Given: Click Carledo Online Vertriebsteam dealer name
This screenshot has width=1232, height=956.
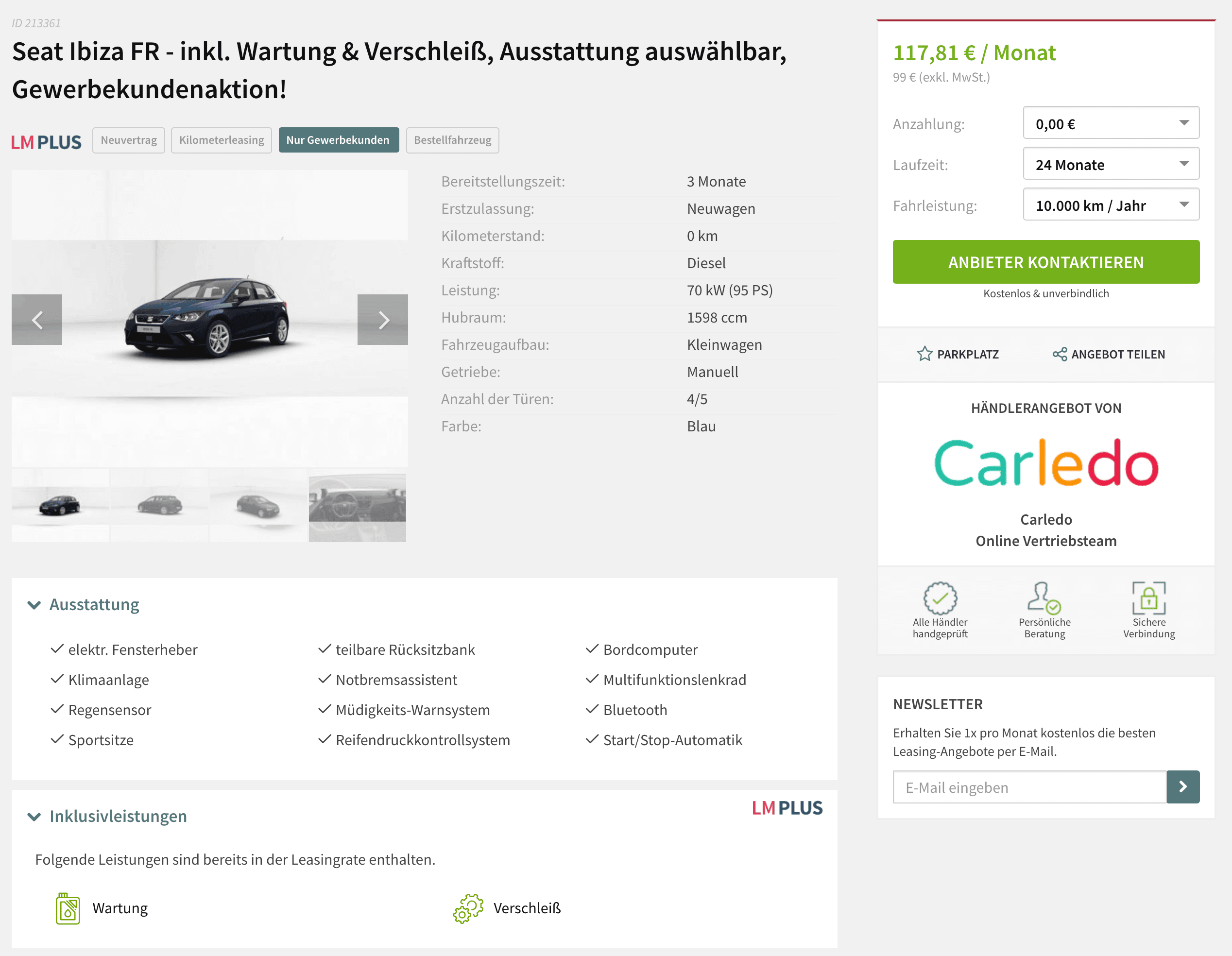Looking at the screenshot, I should tap(1046, 530).
